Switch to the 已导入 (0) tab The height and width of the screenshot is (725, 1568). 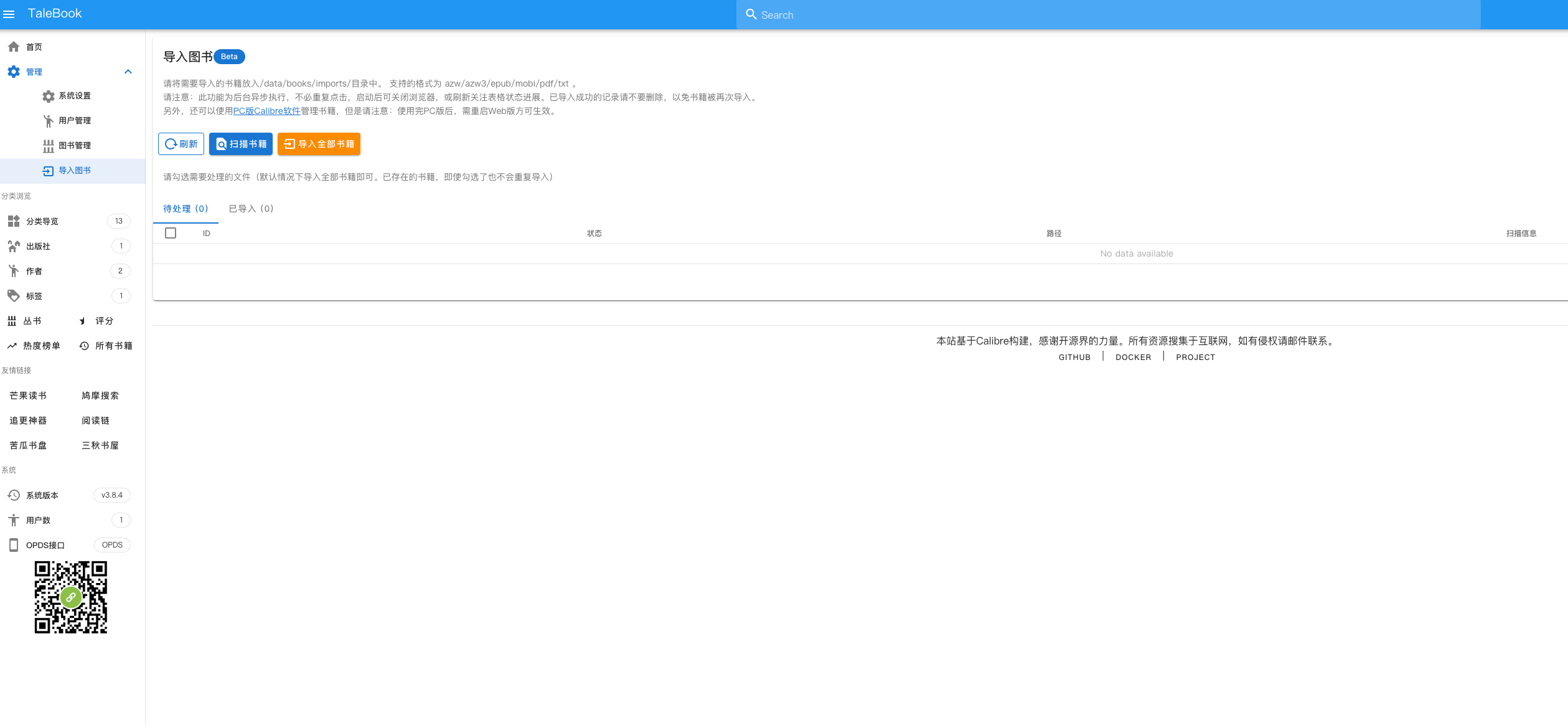click(251, 209)
